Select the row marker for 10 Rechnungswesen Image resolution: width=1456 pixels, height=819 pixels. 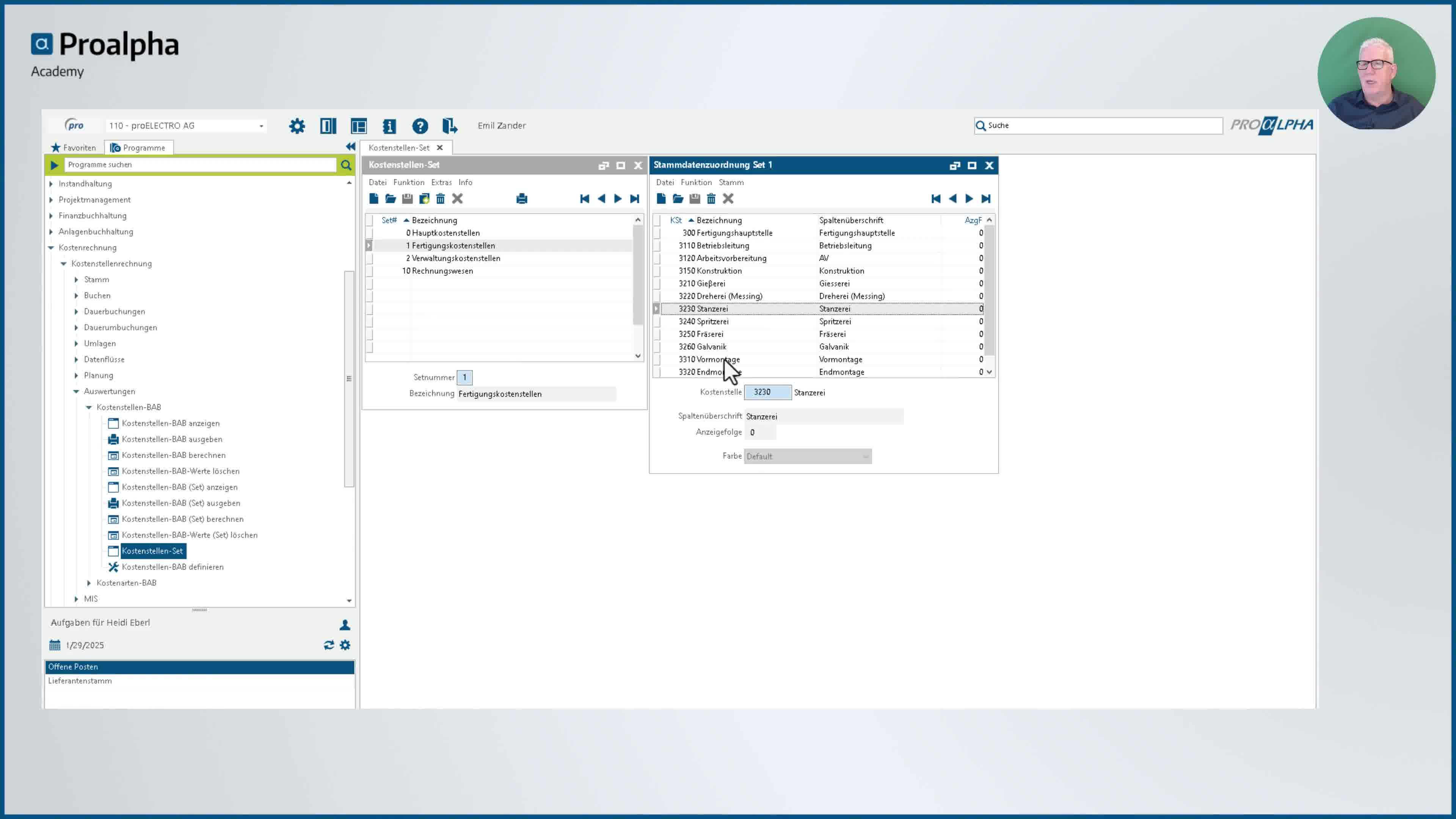[x=369, y=271]
